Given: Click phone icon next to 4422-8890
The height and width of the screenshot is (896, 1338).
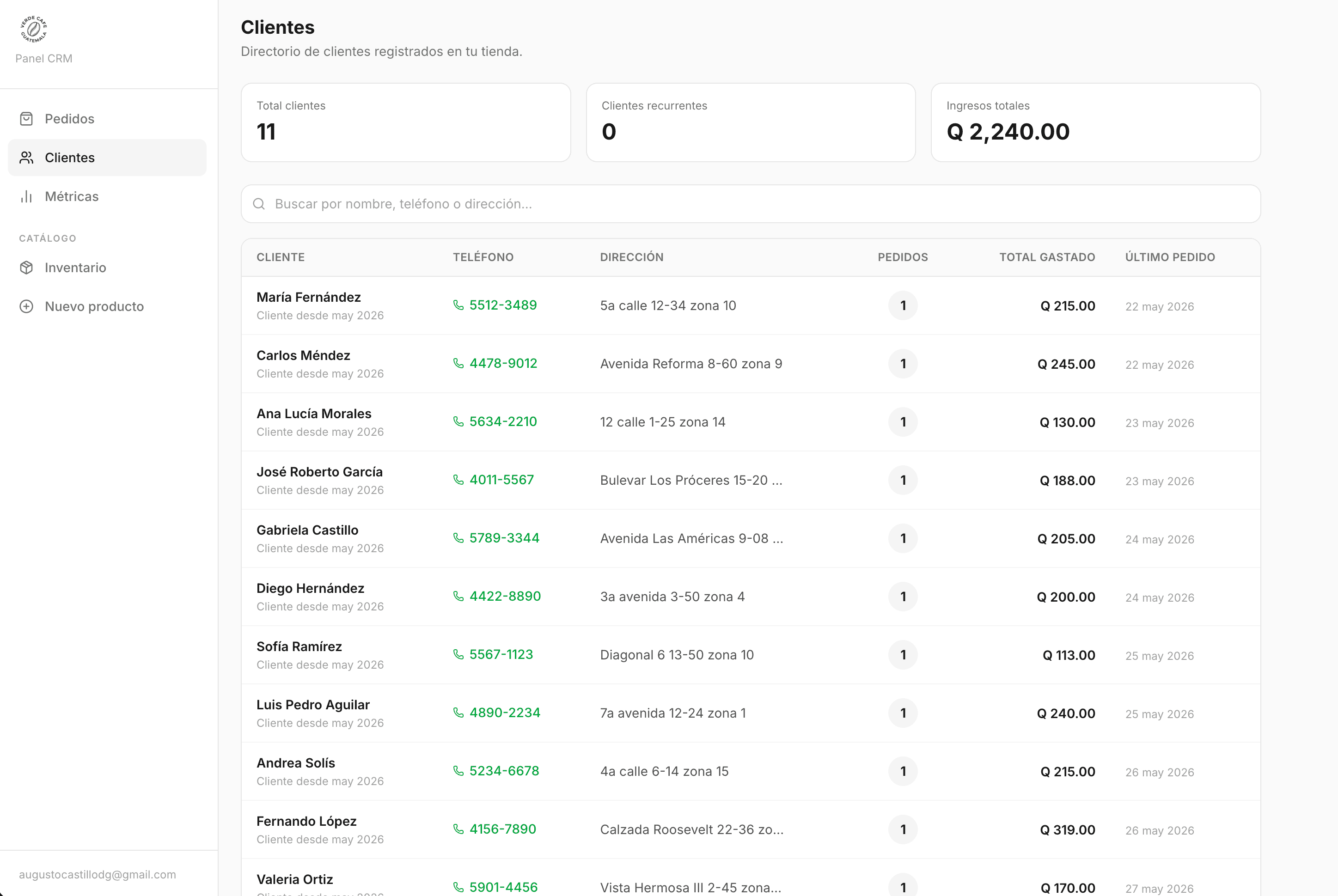Looking at the screenshot, I should click(x=458, y=597).
